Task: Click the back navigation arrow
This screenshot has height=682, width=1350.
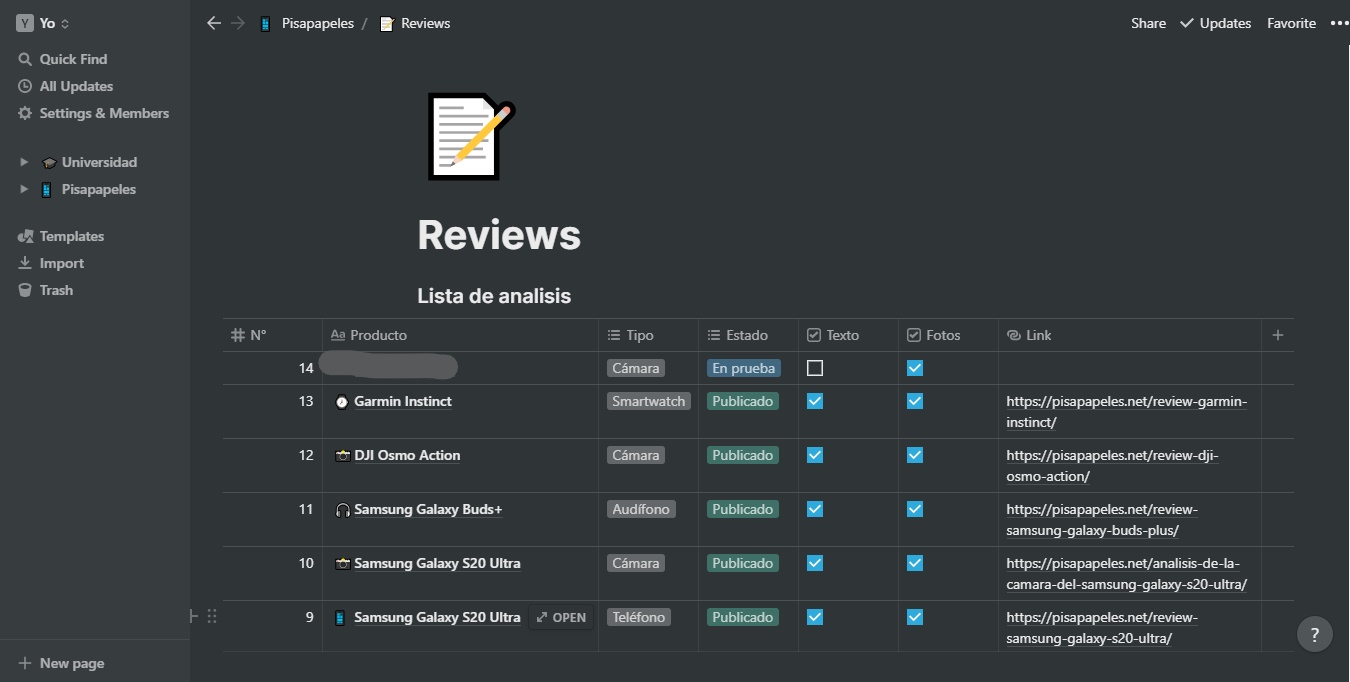Action: coord(213,23)
